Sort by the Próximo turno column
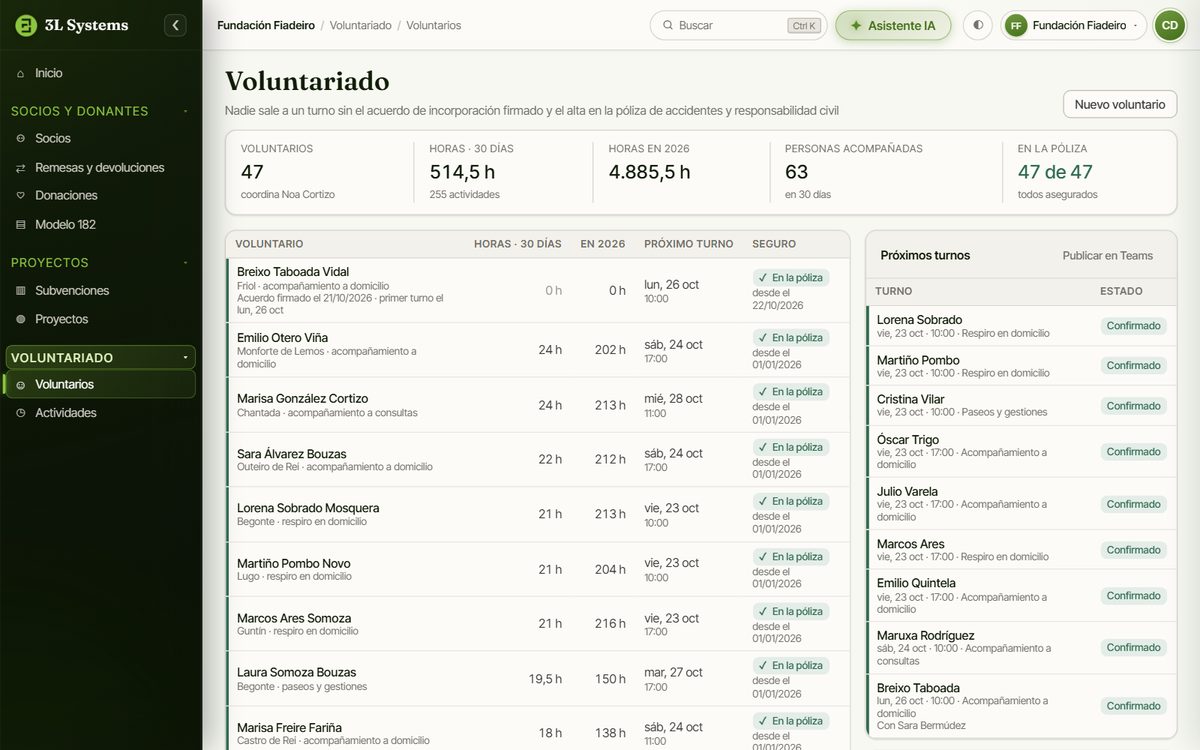 coord(689,244)
